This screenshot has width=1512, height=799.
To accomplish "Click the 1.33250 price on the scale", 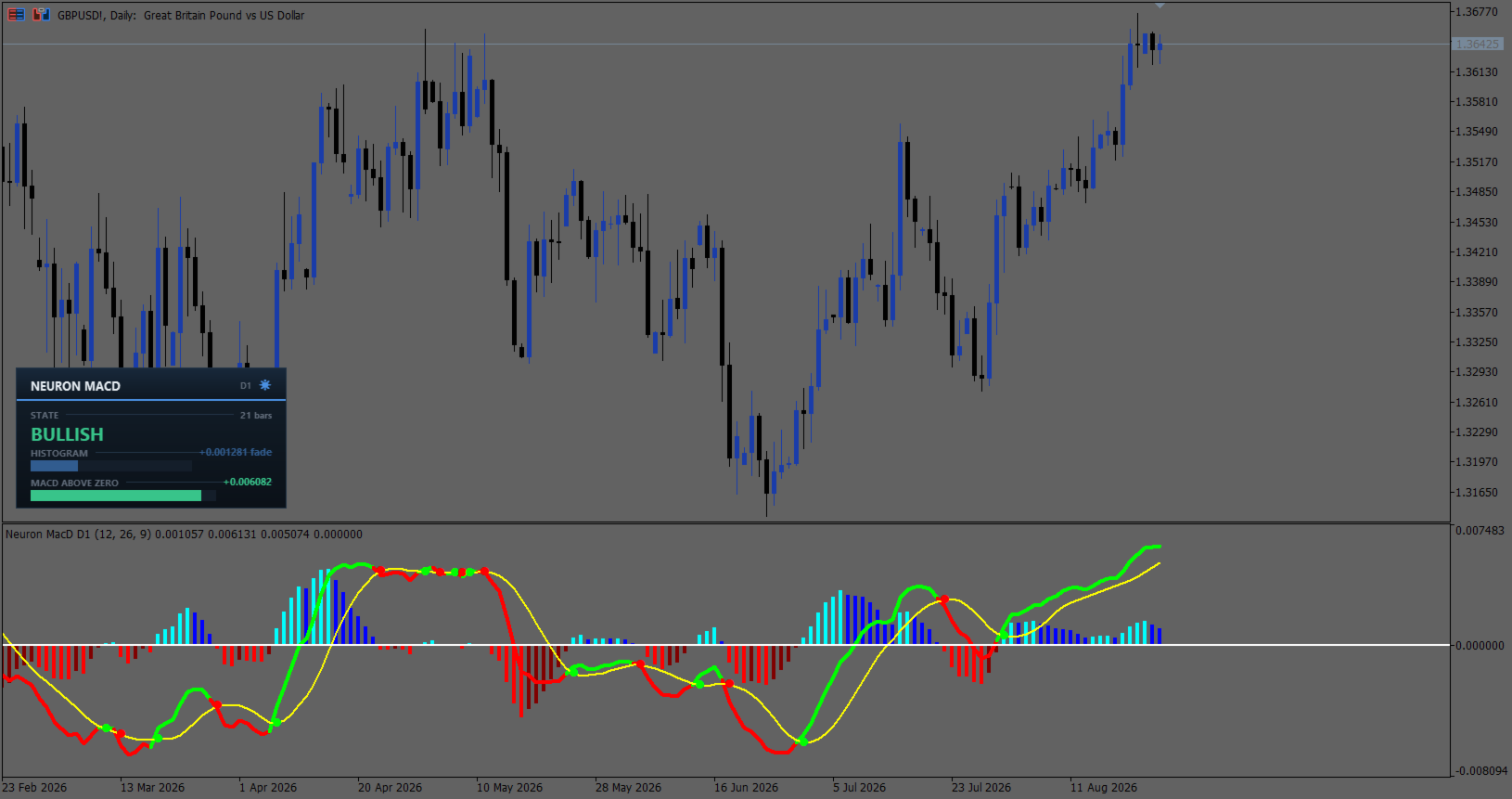I will (x=1478, y=342).
